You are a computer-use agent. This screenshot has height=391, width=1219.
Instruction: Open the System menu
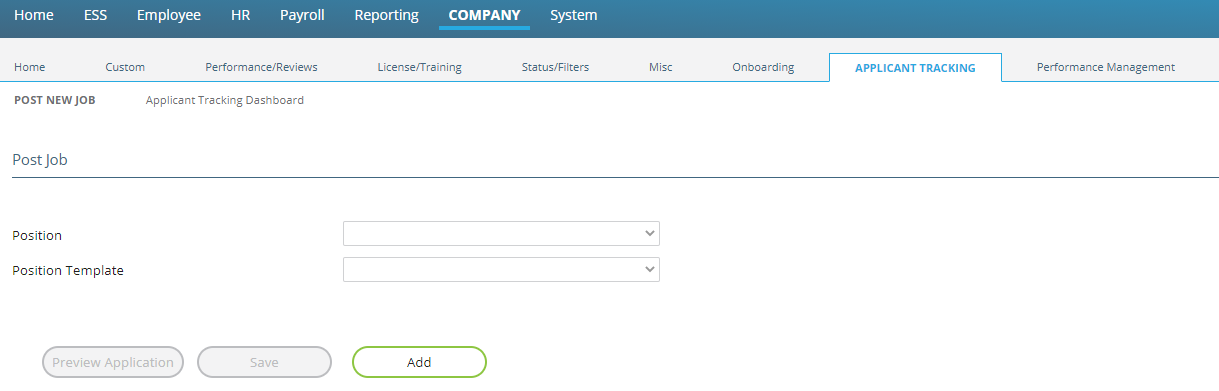574,15
